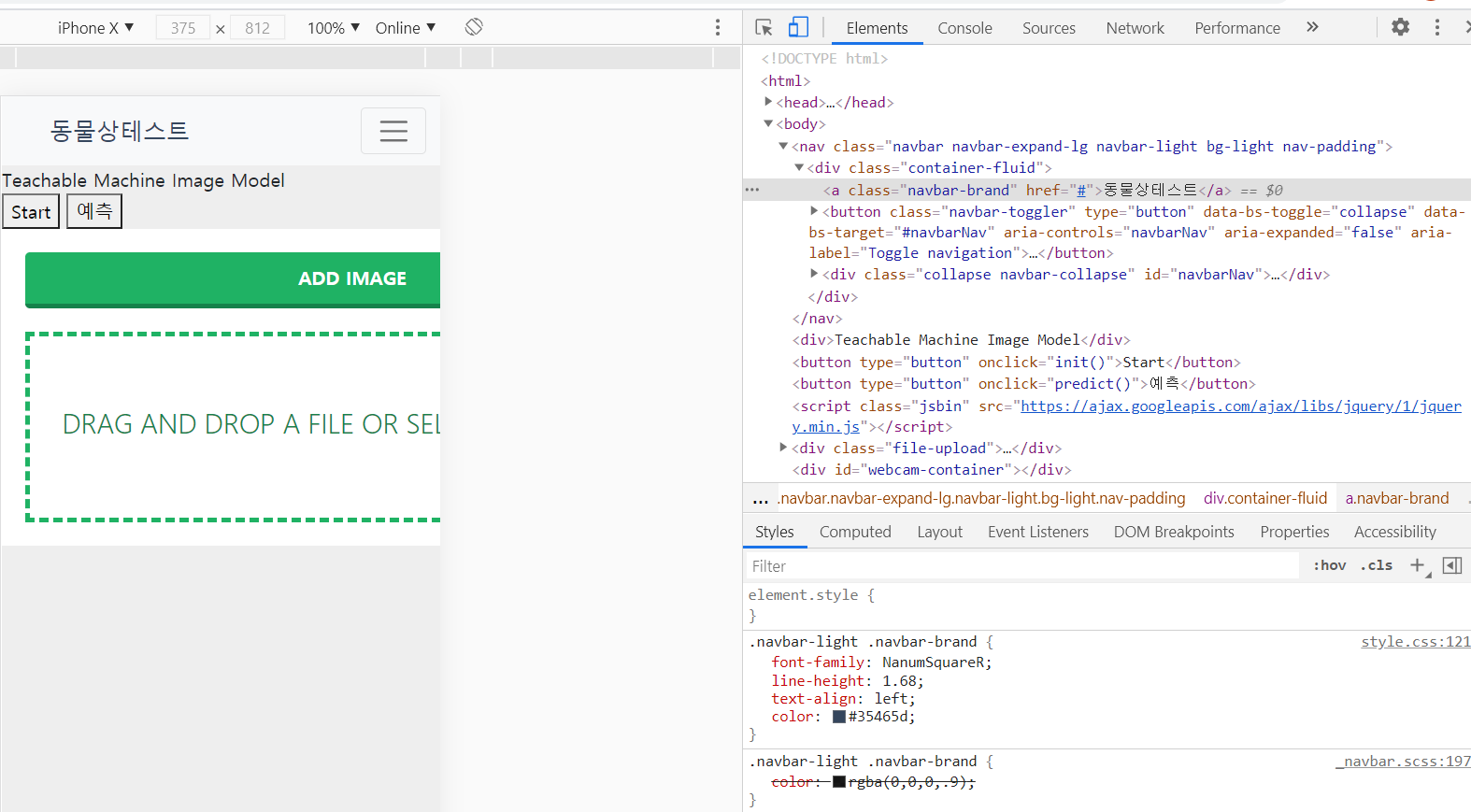Select the Teachable Machine div node
This screenshot has height=812, width=1471.
[962, 339]
